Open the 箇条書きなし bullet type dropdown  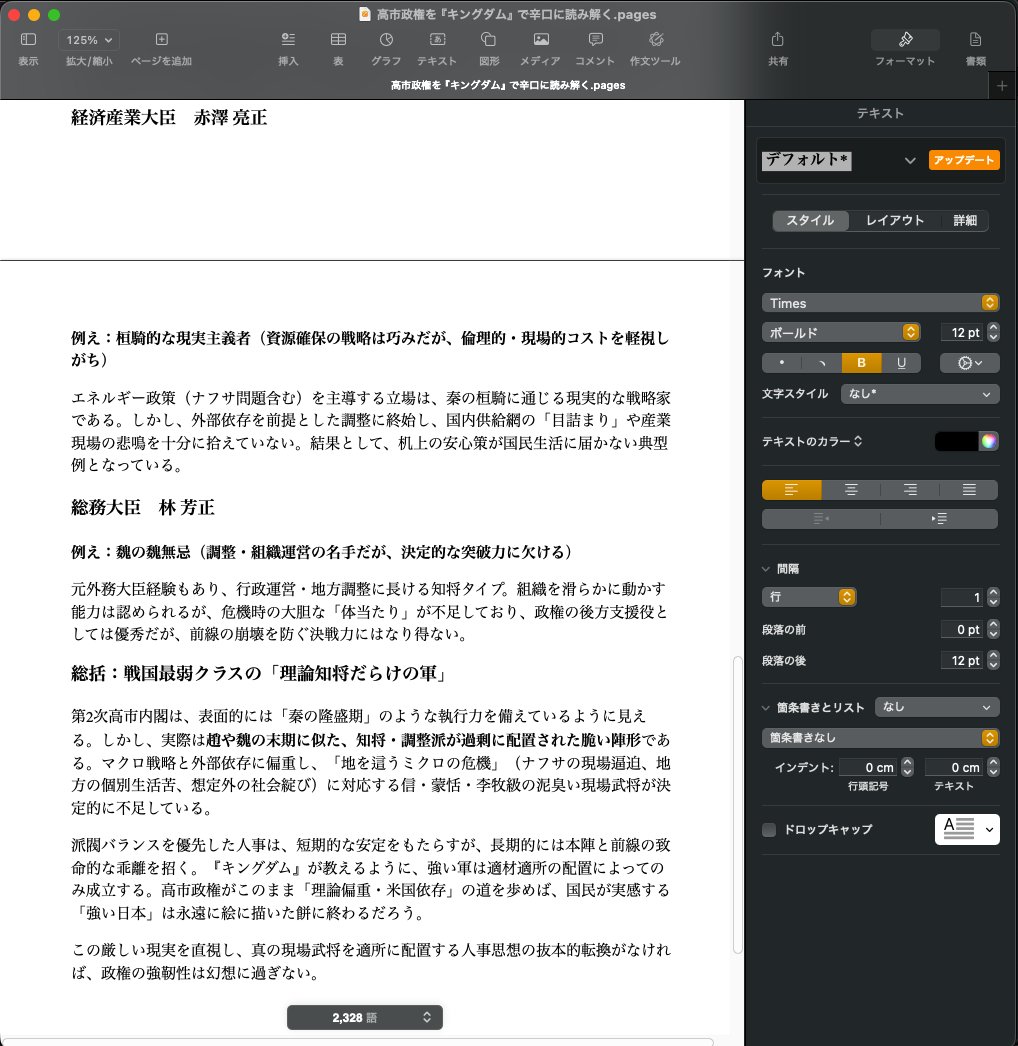(880, 738)
